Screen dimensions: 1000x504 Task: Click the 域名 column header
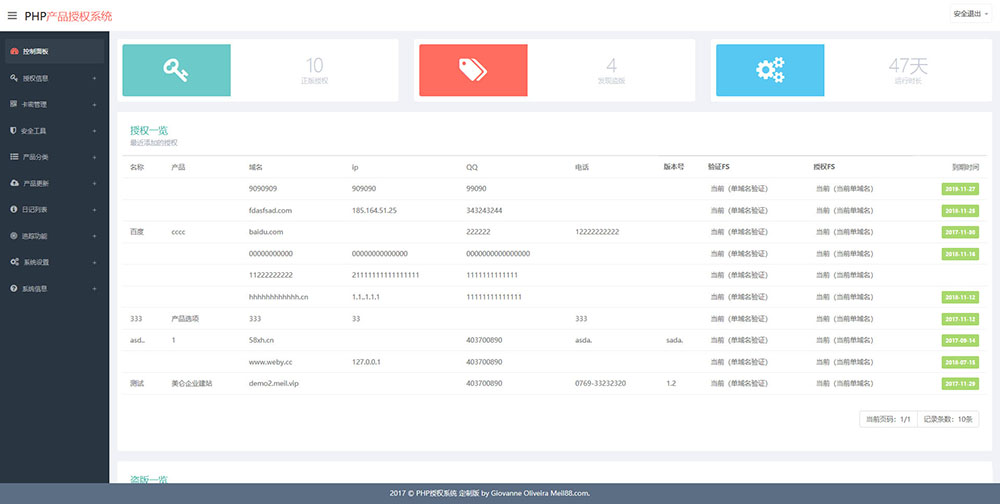[x=255, y=167]
